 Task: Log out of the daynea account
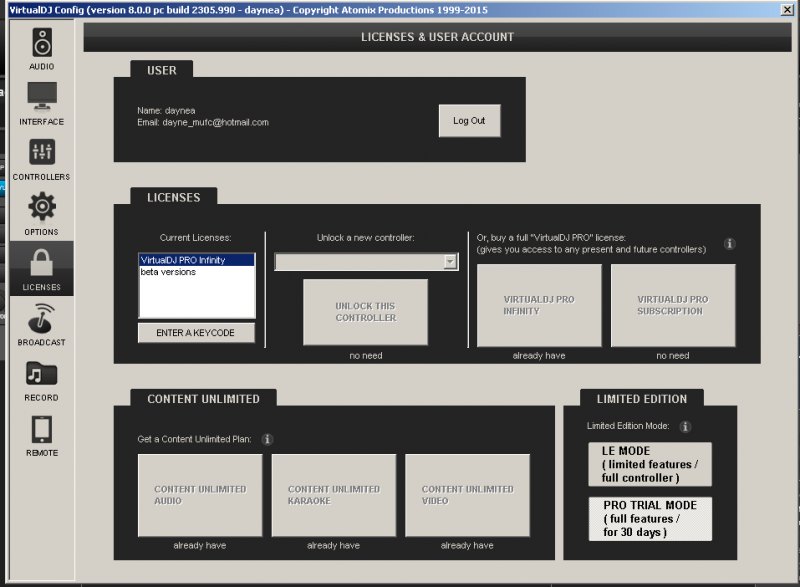click(469, 121)
